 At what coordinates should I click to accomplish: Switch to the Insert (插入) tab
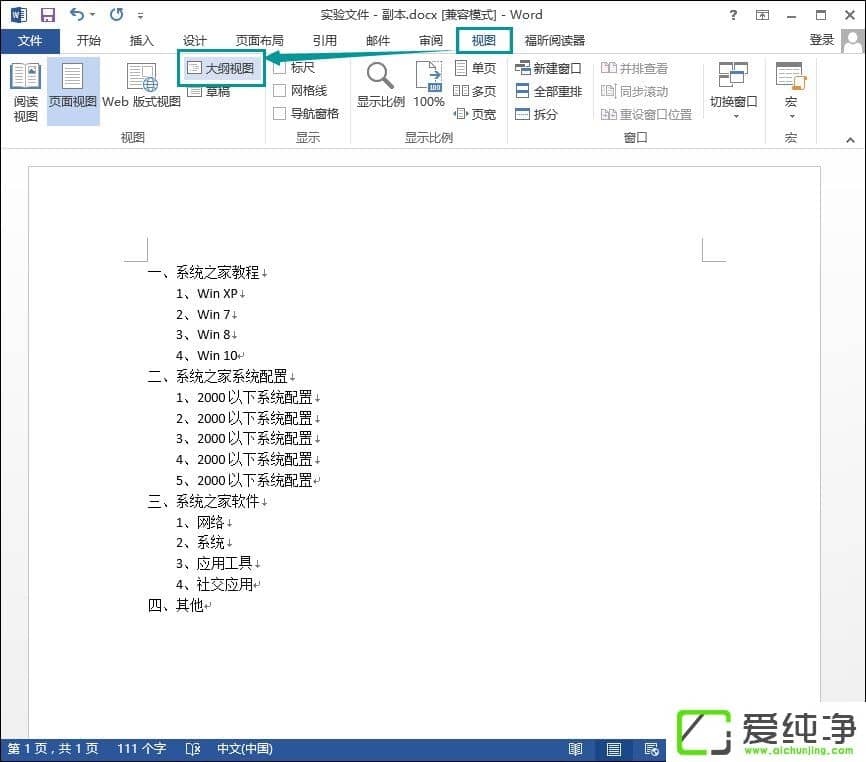pyautogui.click(x=142, y=41)
